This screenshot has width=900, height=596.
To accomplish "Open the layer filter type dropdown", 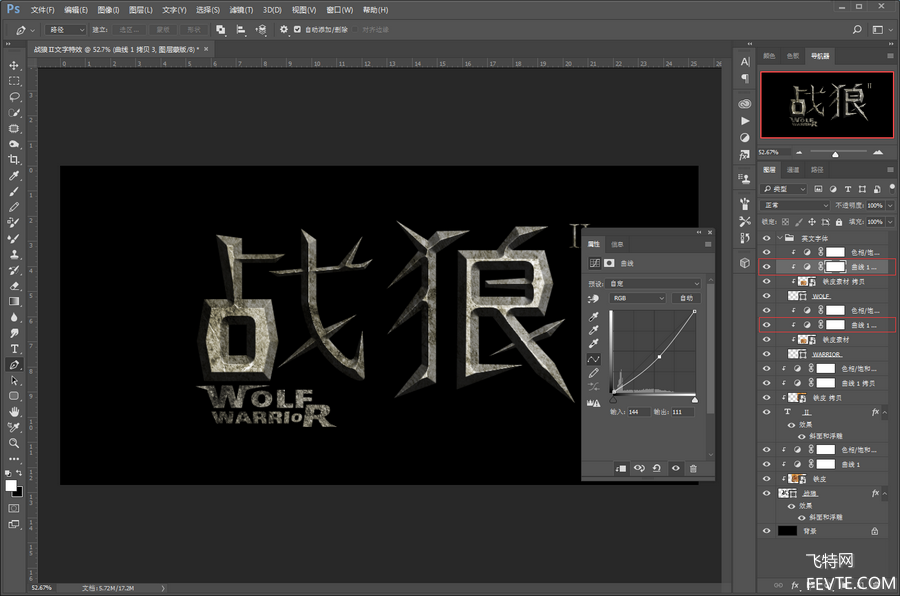I will [x=784, y=189].
